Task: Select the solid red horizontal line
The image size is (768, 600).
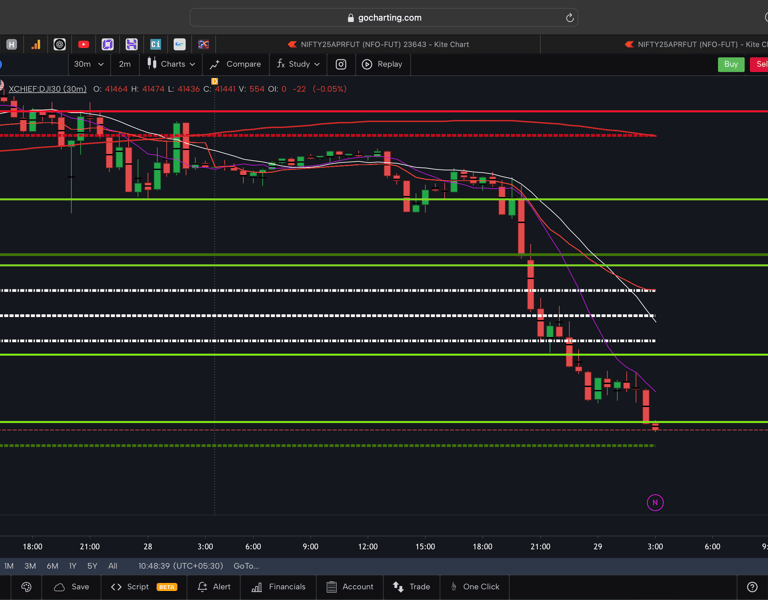Action: point(384,111)
